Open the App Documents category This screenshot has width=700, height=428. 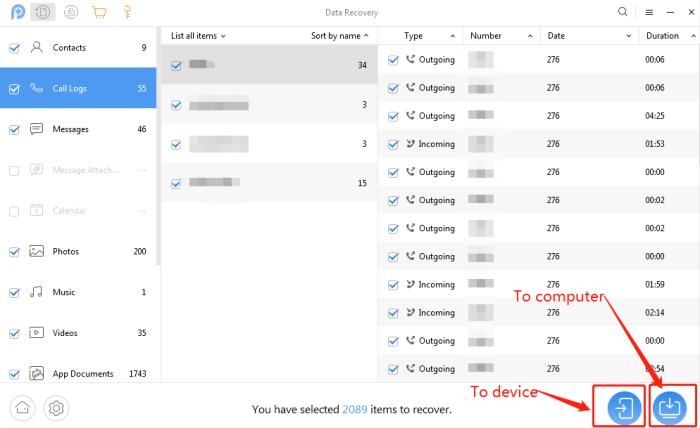tap(84, 374)
